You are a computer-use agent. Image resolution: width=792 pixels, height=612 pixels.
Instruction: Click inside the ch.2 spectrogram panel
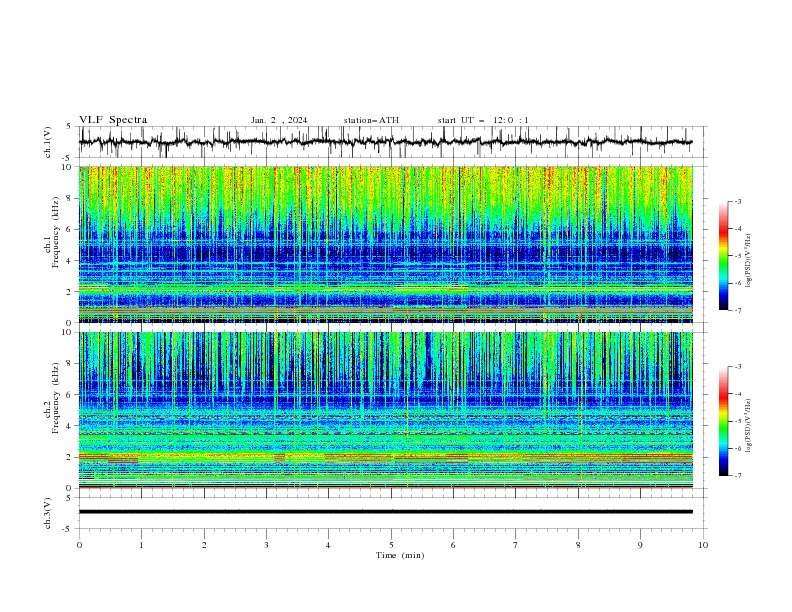(386, 410)
